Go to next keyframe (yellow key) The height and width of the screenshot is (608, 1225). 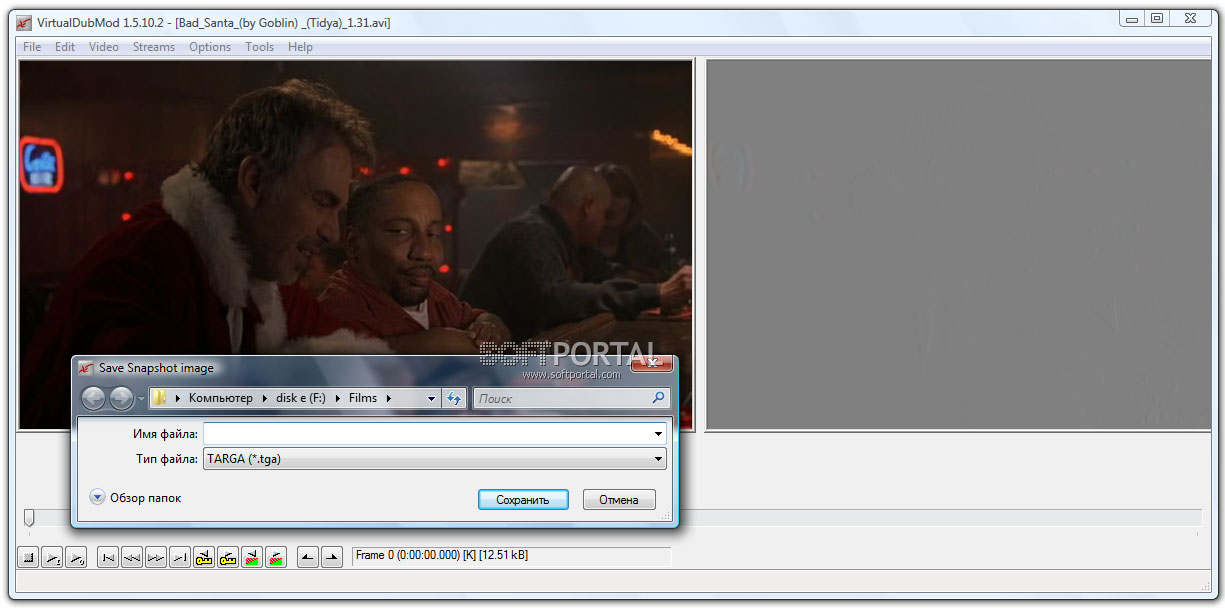[x=228, y=558]
